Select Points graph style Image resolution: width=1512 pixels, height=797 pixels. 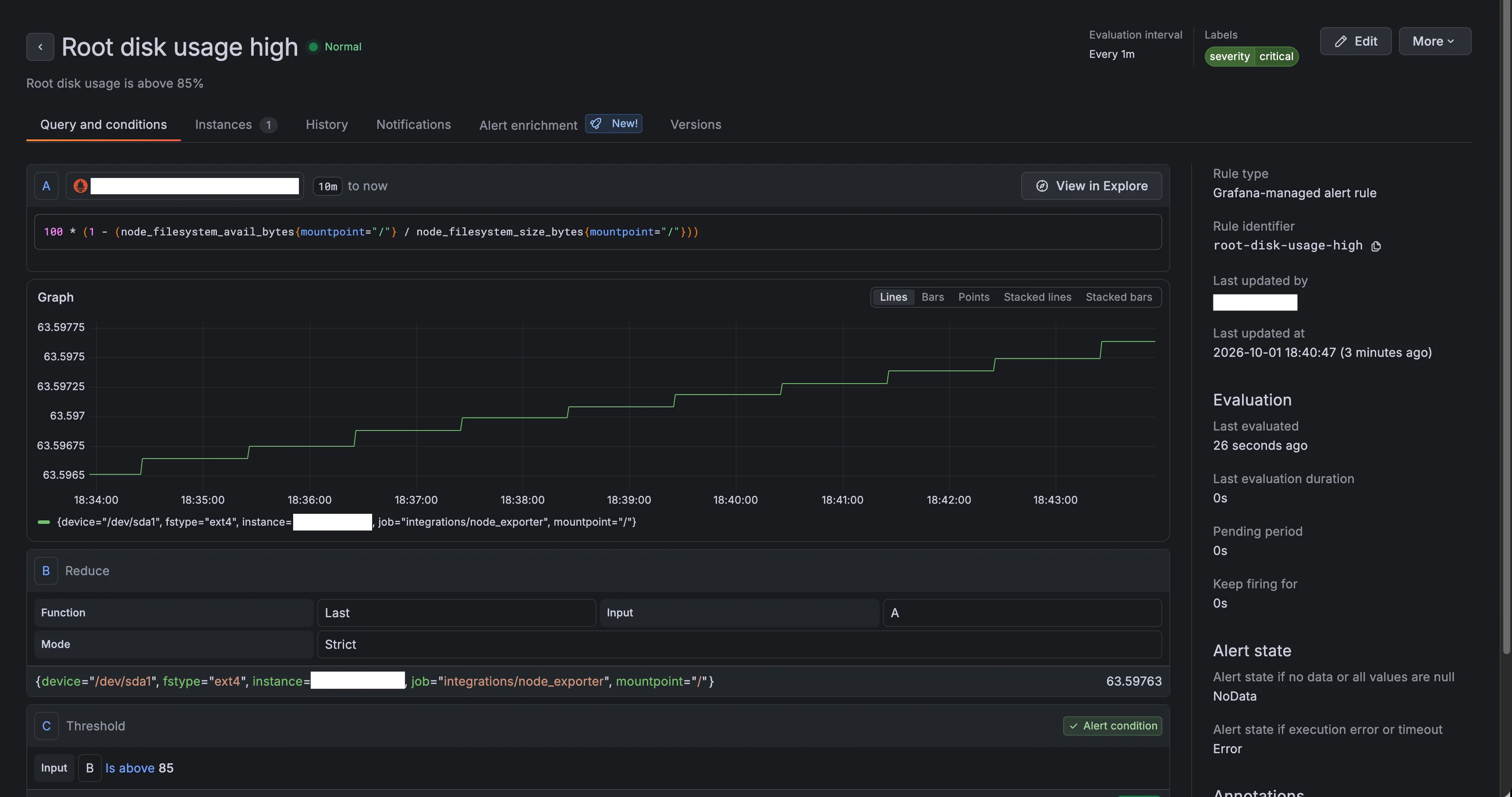(974, 297)
